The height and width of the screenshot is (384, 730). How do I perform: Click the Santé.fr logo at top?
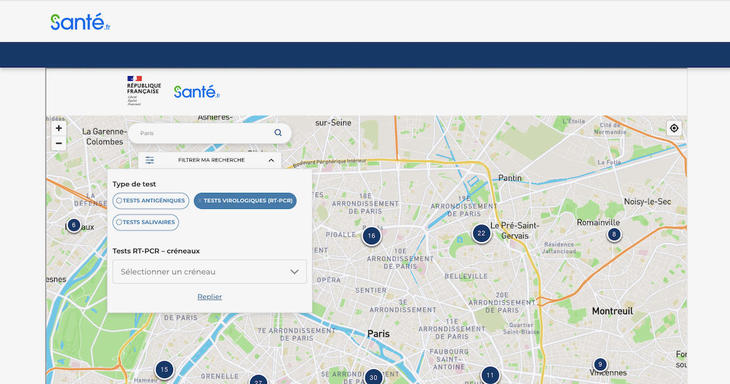(80, 22)
